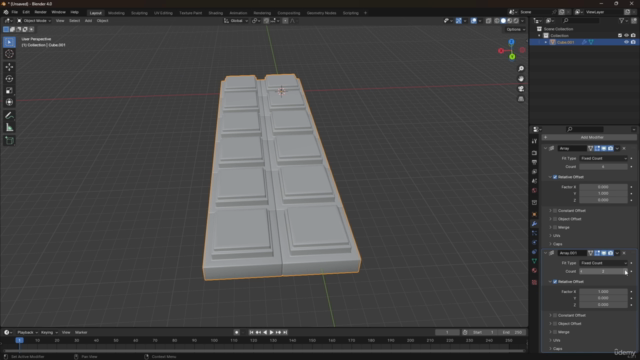Image resolution: width=640 pixels, height=360 pixels.
Task: Click the Add Modifier button
Action: pos(589,138)
